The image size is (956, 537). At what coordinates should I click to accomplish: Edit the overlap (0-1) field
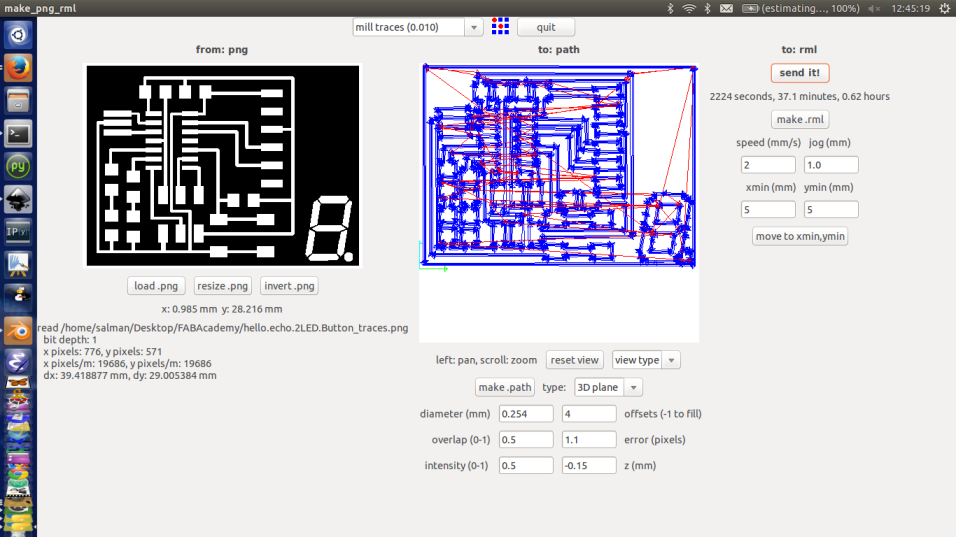(526, 439)
